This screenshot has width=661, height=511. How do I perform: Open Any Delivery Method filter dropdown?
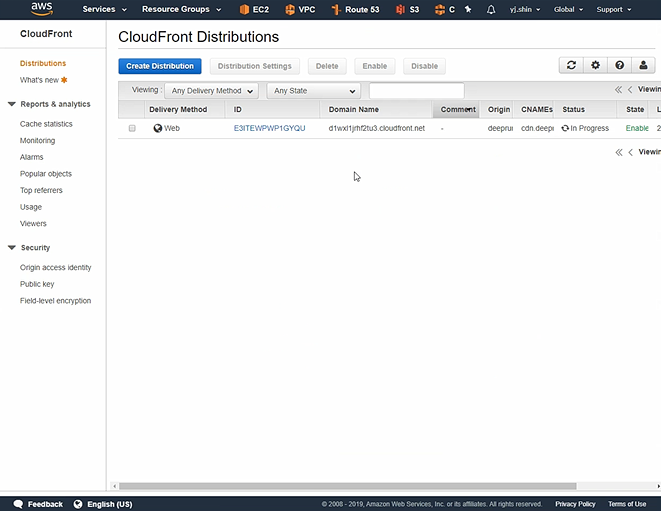(211, 91)
